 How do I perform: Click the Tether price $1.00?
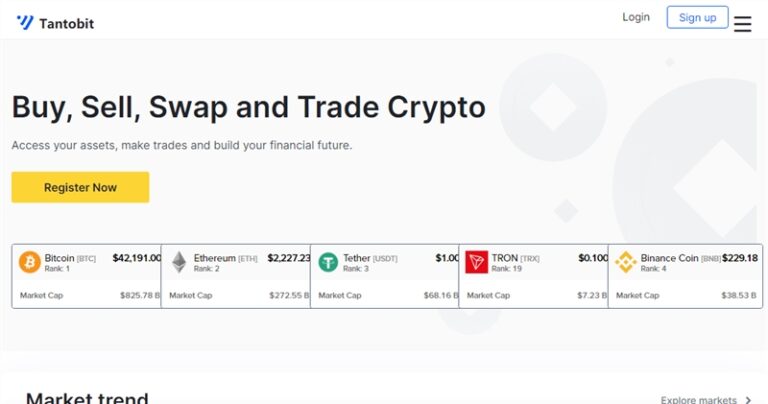(447, 258)
